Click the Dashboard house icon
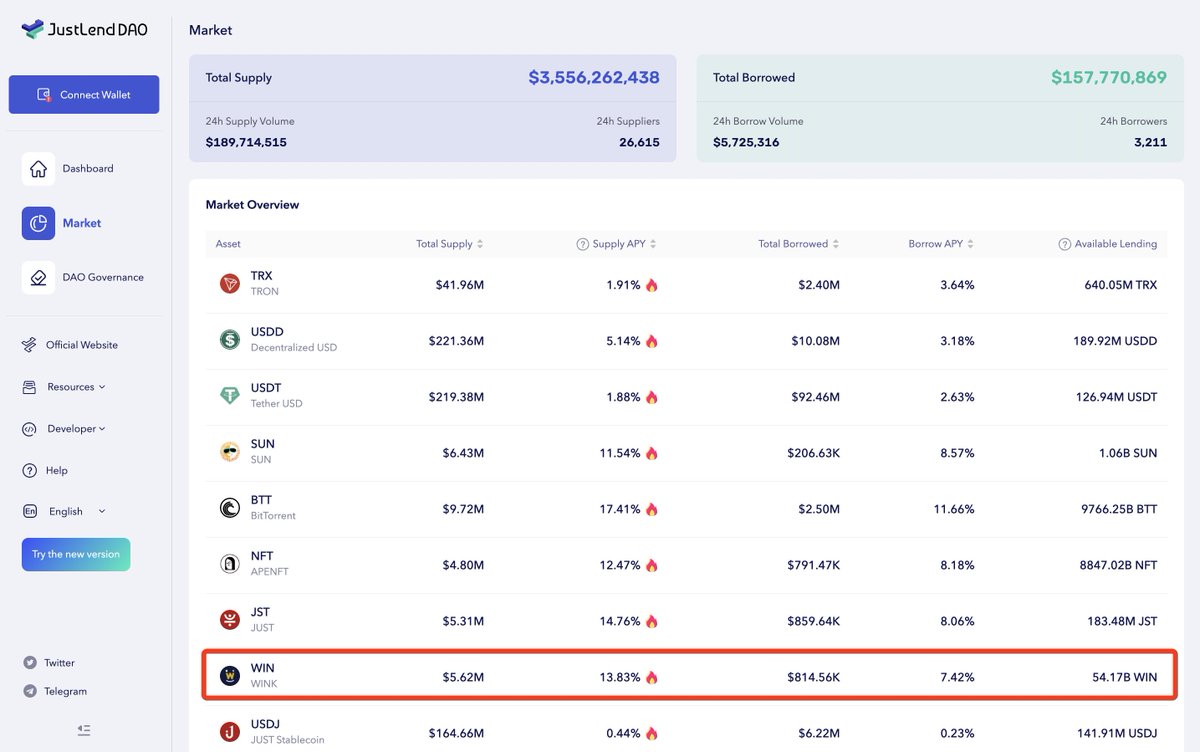 (x=38, y=169)
